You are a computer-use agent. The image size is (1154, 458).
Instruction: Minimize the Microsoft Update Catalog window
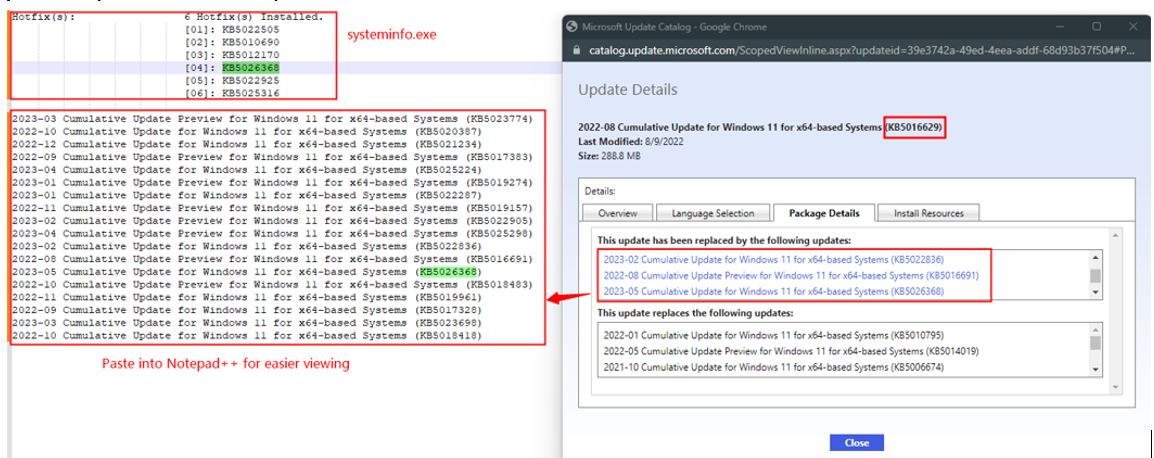point(1061,27)
